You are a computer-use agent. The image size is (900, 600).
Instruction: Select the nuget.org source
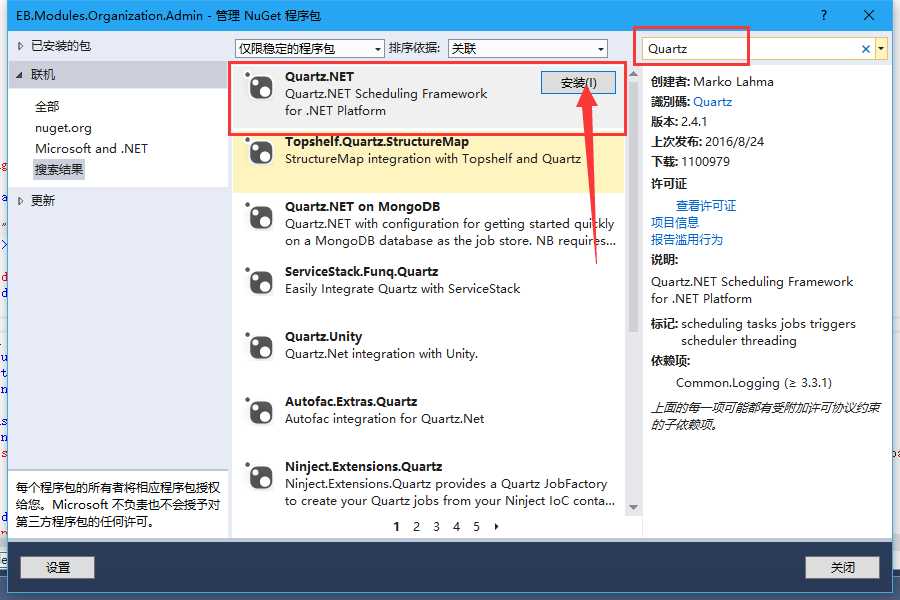coord(63,127)
